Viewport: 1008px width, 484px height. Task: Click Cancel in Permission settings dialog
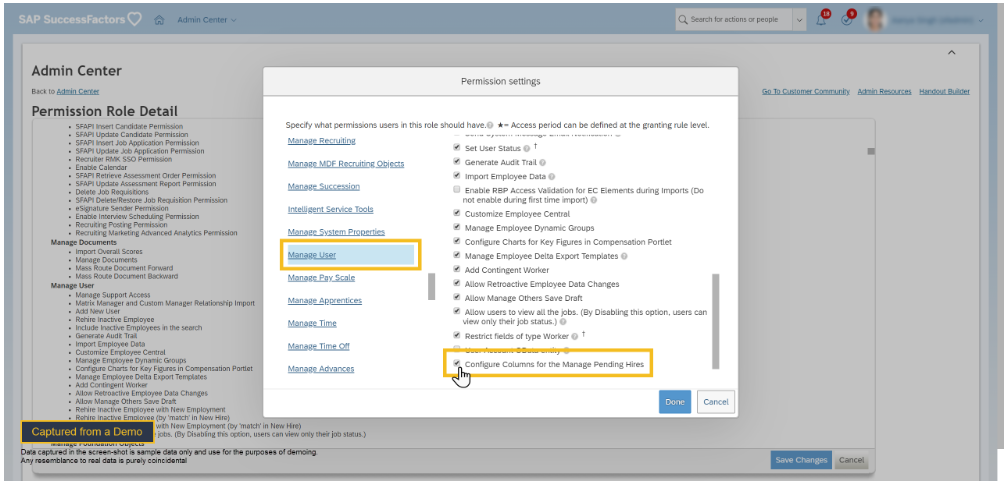point(716,402)
